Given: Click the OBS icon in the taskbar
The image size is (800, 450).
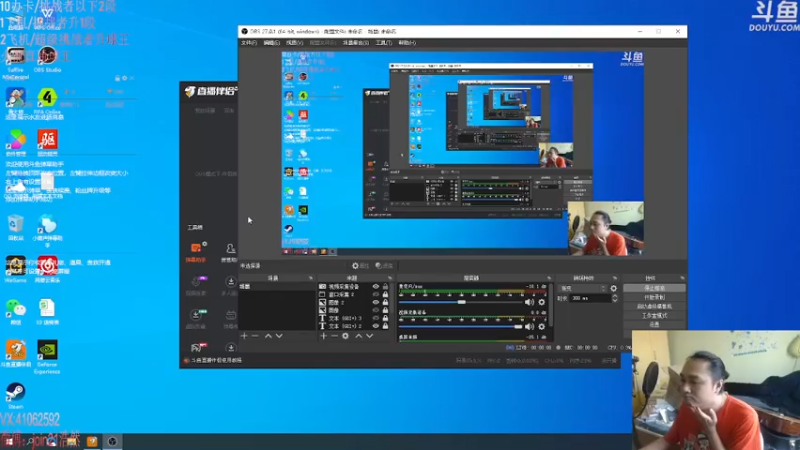Looking at the screenshot, I should 112,441.
